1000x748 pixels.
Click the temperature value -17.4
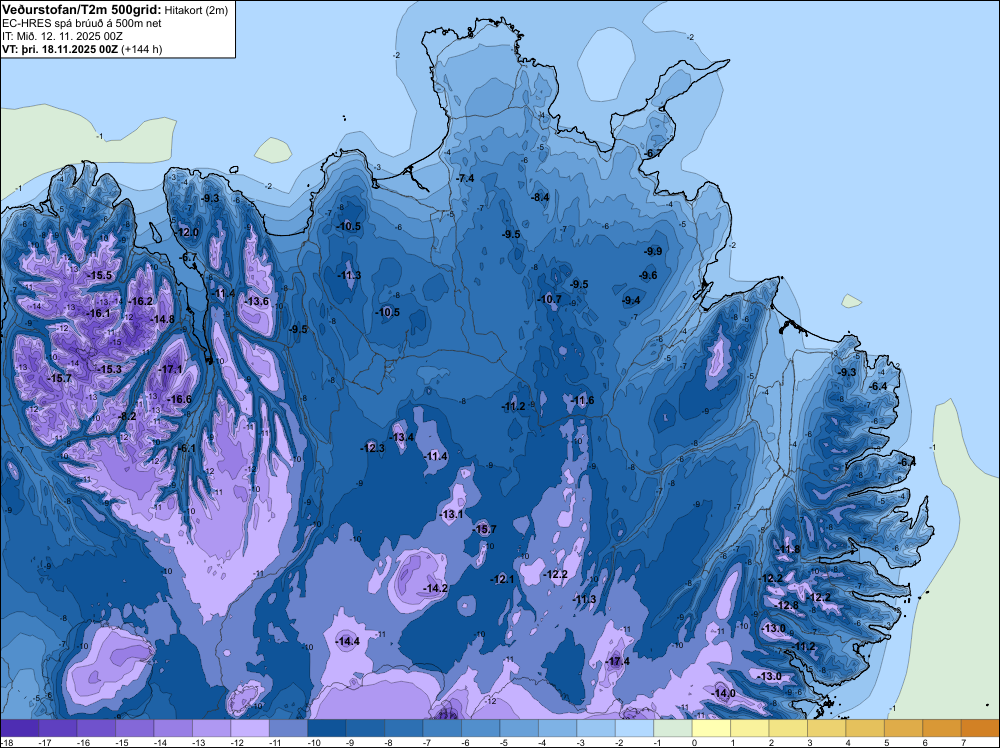pos(618,661)
